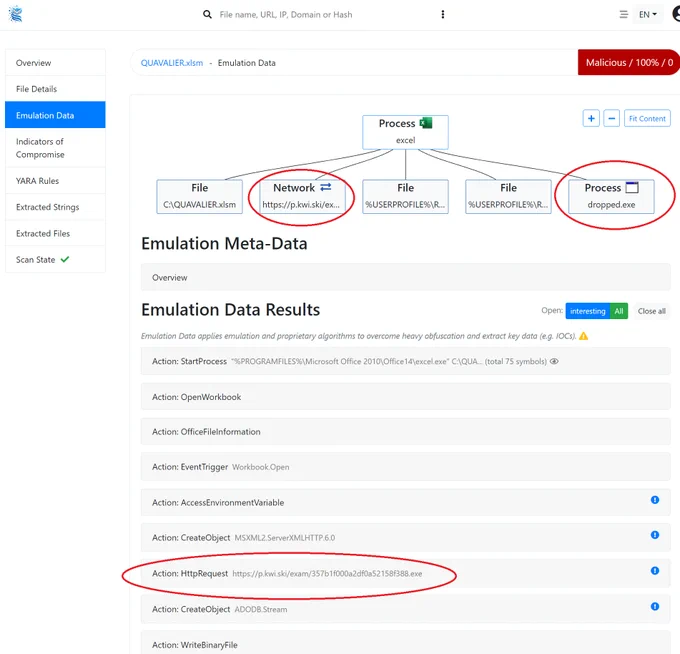Click the network transfer arrows icon

(x=326, y=187)
